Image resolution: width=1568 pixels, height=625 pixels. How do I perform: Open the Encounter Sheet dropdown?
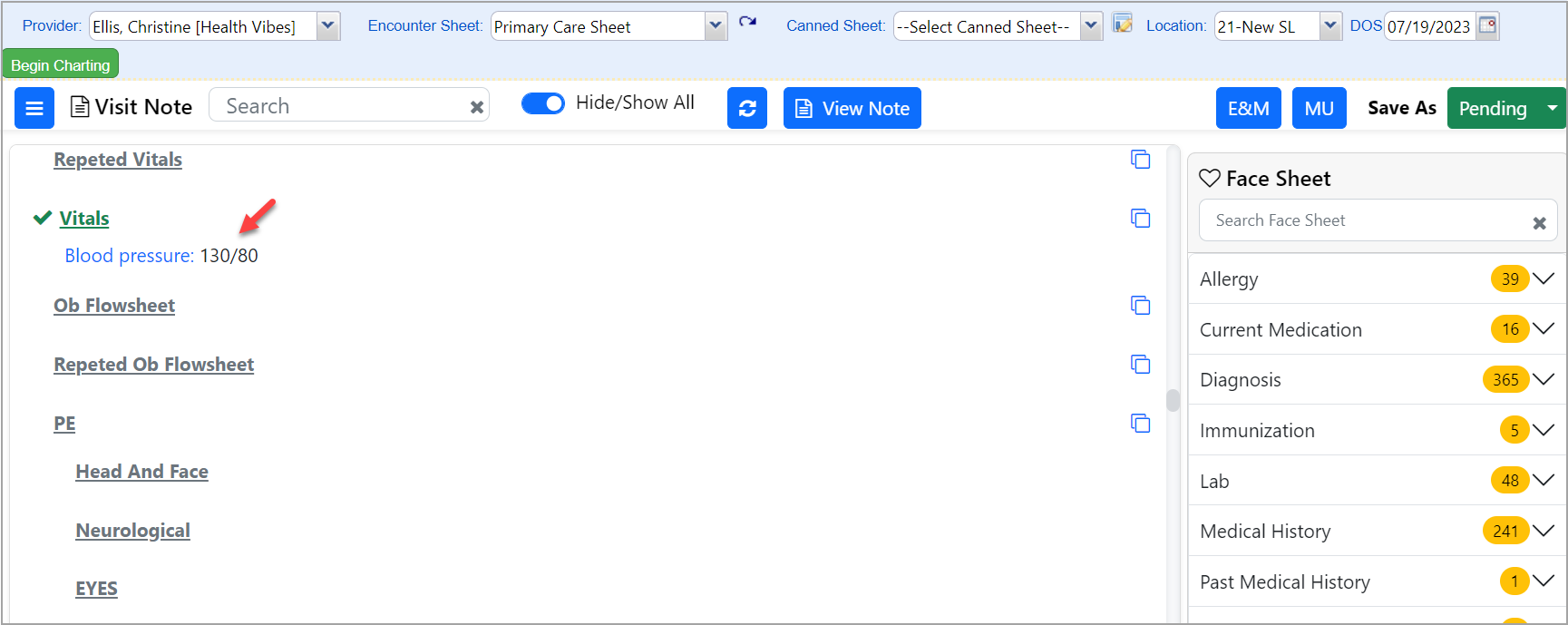716,26
